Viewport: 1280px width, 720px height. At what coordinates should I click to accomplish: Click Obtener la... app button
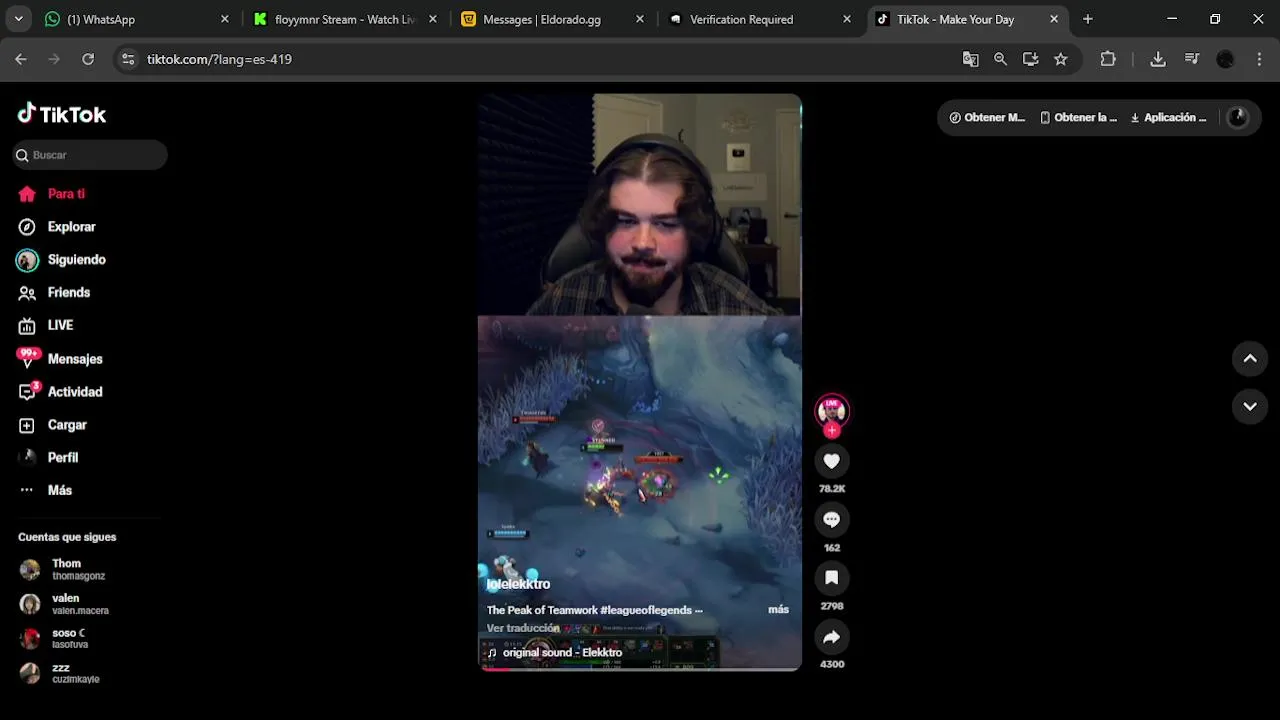click(x=1078, y=118)
